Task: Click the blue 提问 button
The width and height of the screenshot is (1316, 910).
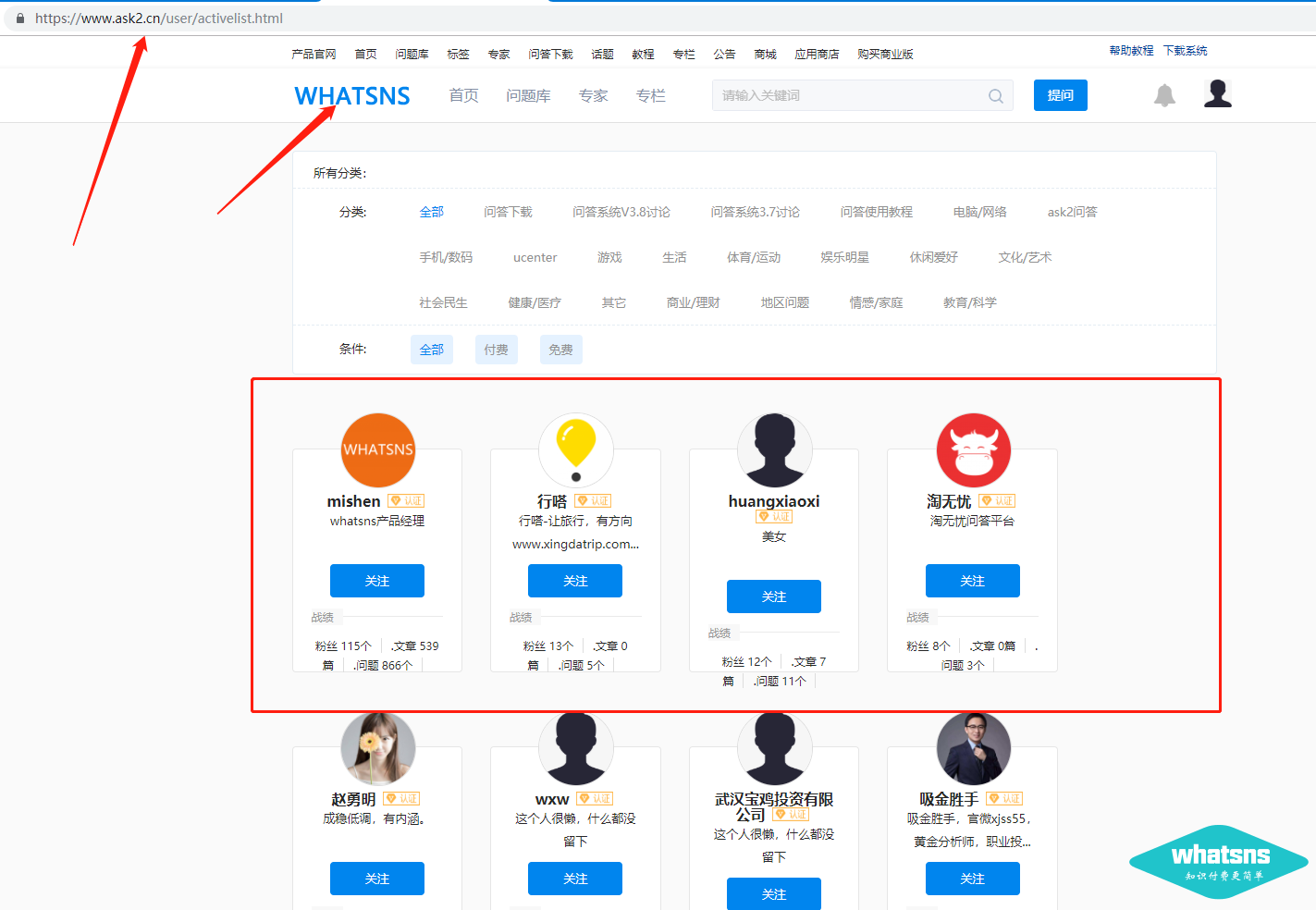Action: point(1060,95)
